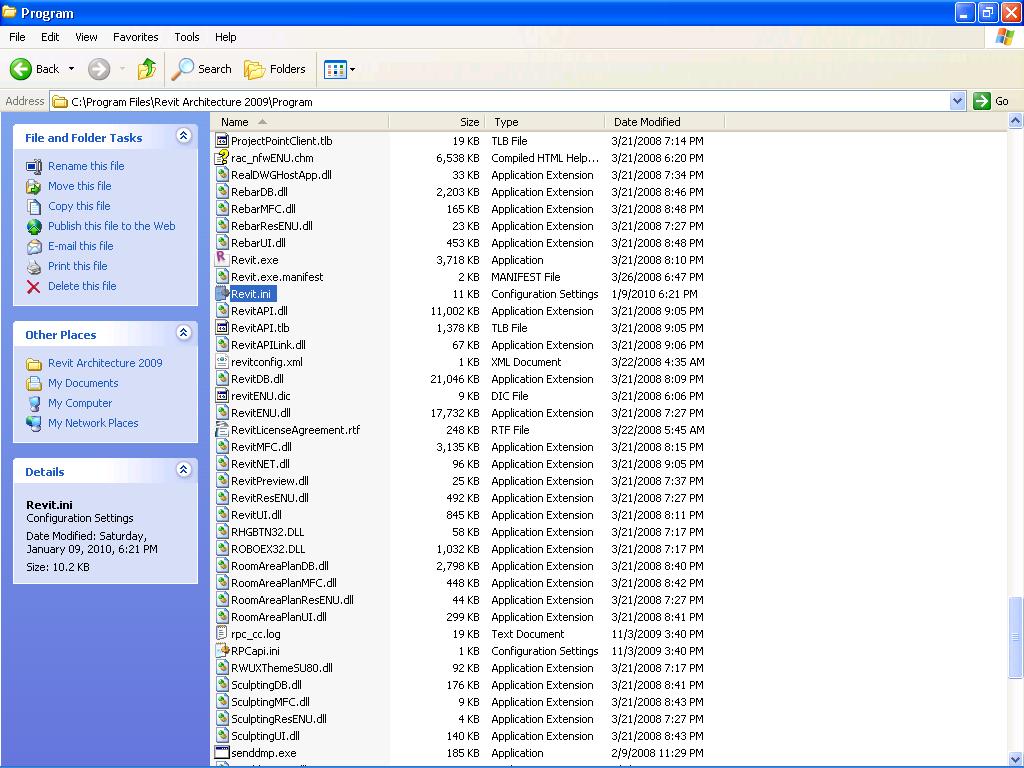Toggle the Folders pane button
Screen dimensions: 1024x768
pos(275,69)
